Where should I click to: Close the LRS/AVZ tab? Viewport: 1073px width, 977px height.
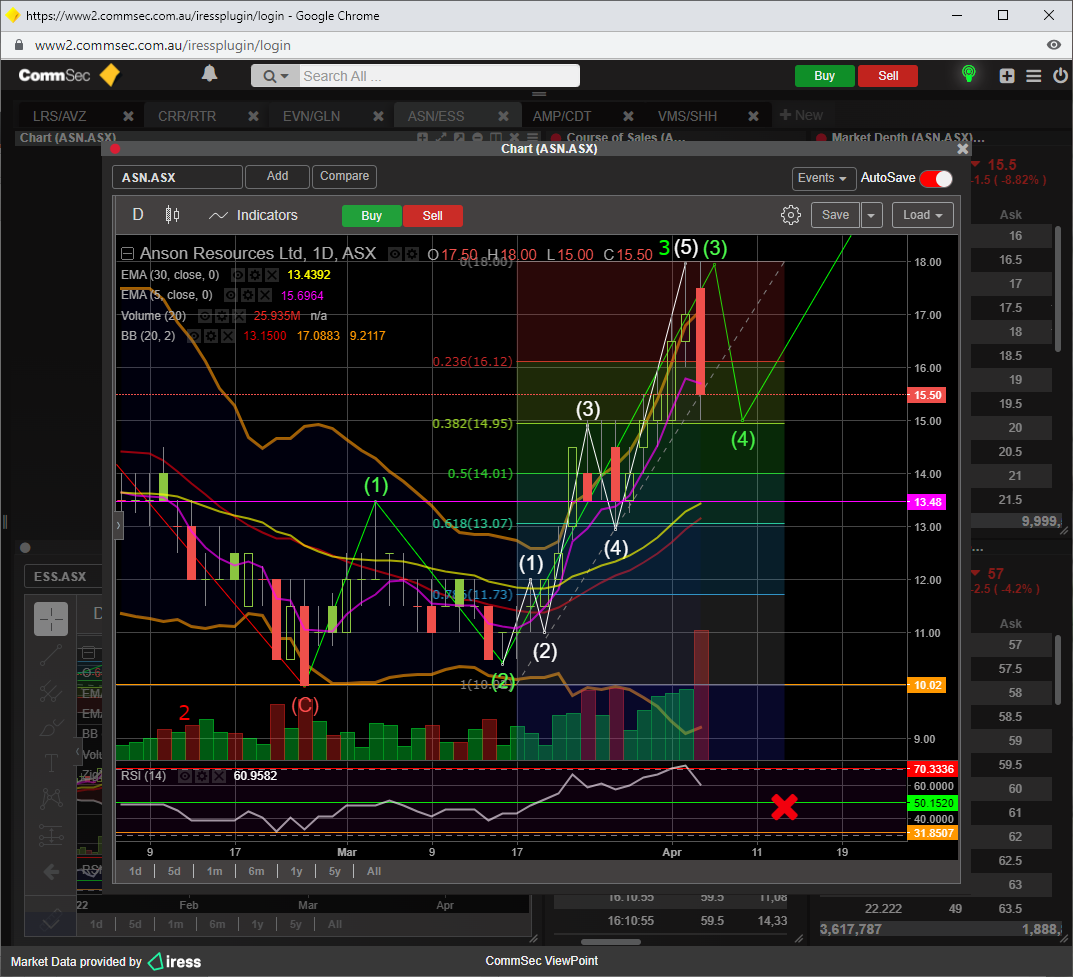[x=128, y=116]
